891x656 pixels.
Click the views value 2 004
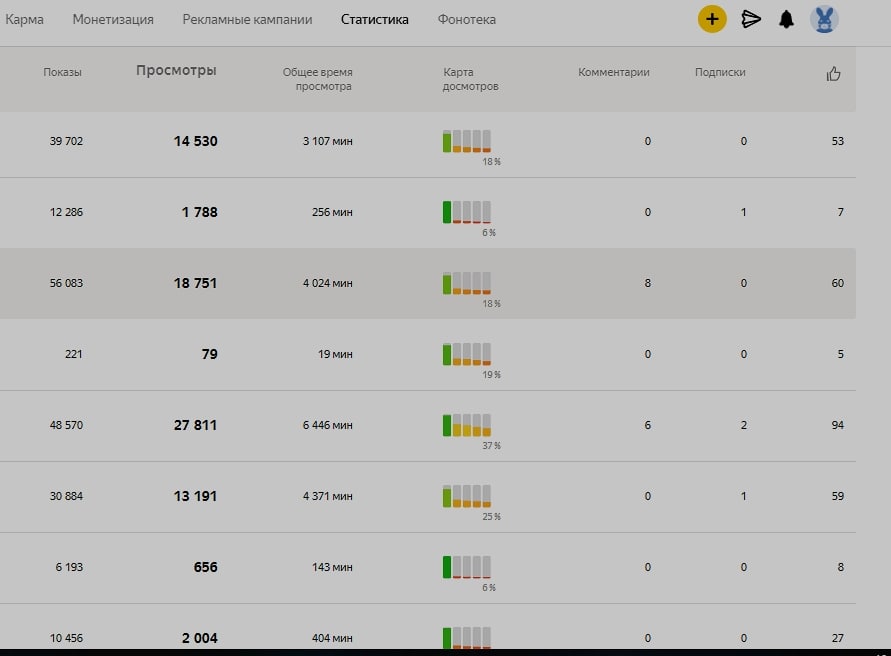[199, 638]
